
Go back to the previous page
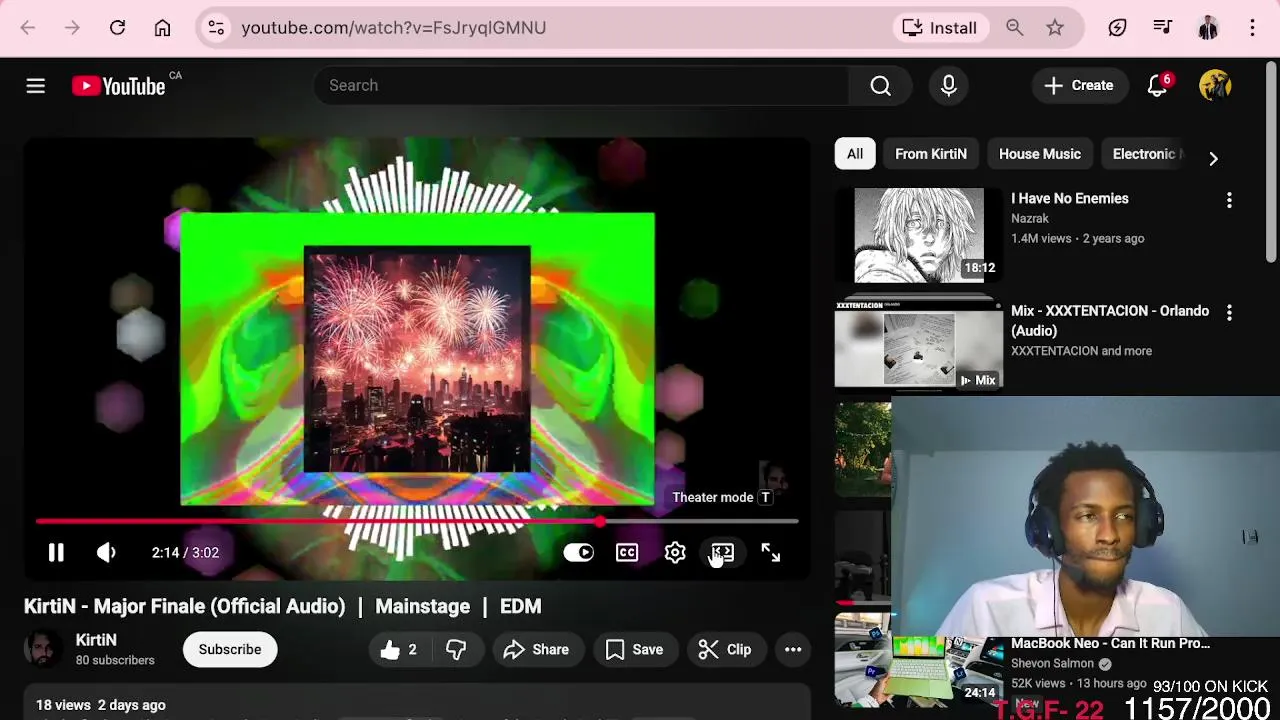click(28, 28)
